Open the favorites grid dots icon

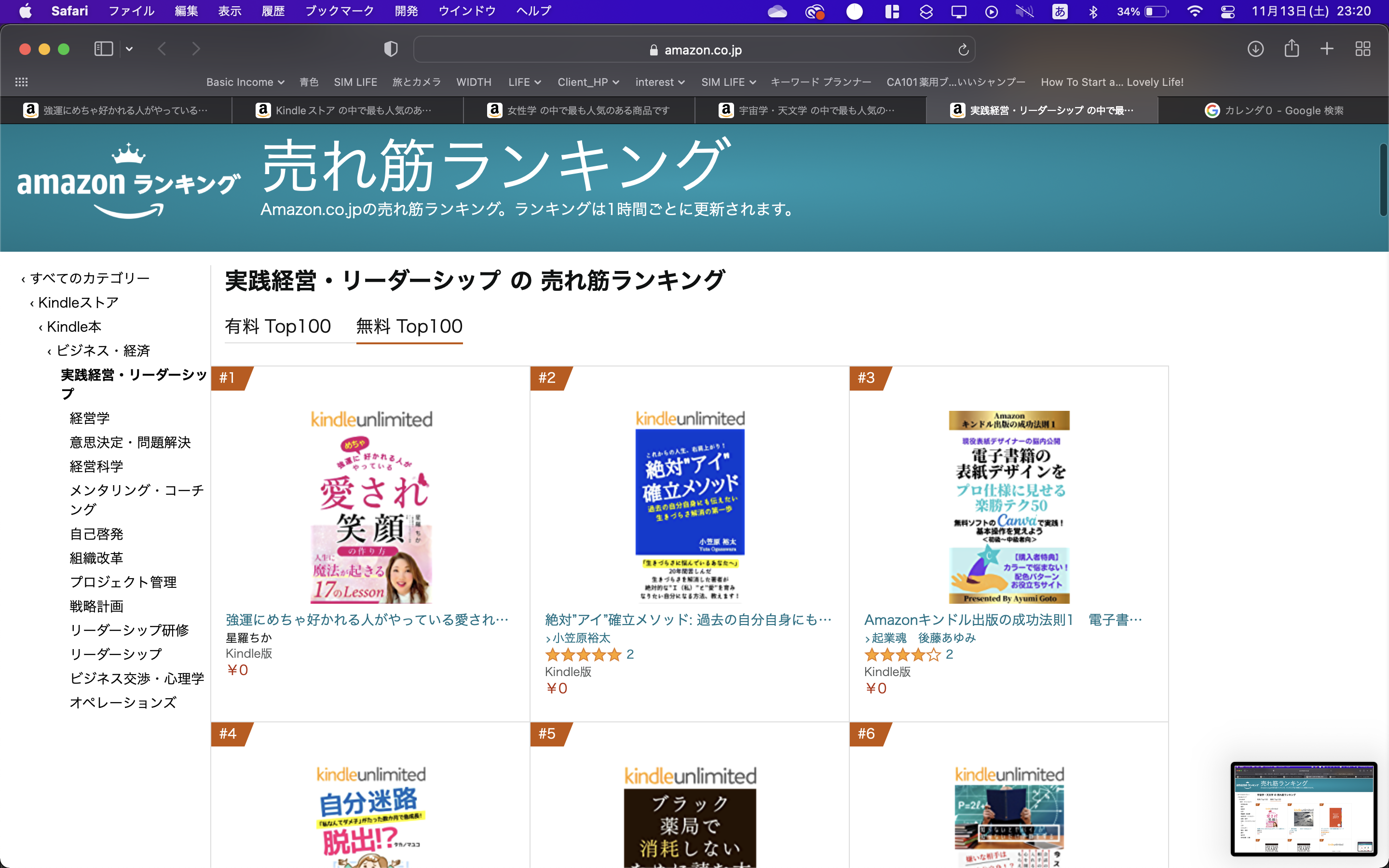pos(21,82)
